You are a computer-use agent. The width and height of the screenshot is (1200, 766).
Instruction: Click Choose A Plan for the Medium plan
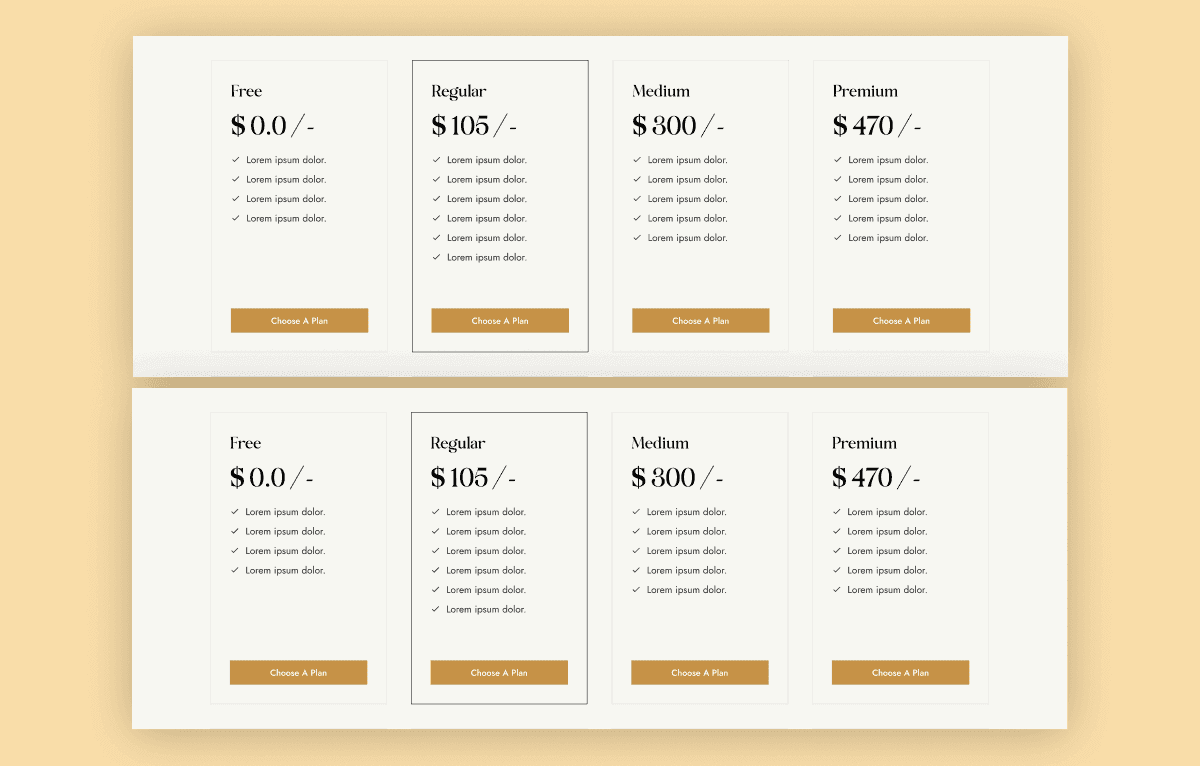coord(700,320)
